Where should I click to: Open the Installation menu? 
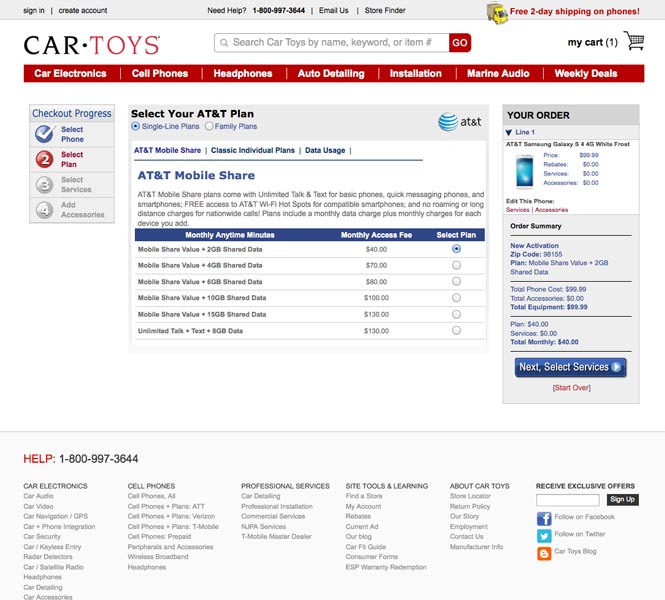pyautogui.click(x=416, y=73)
